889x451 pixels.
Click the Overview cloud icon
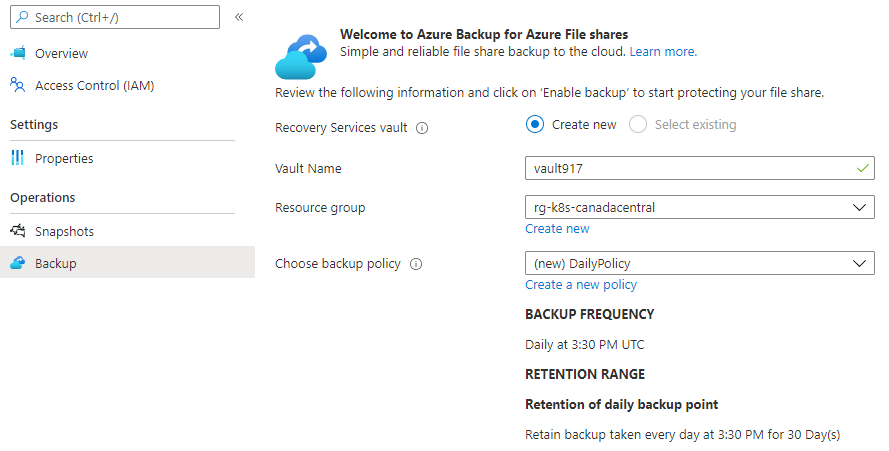point(17,53)
